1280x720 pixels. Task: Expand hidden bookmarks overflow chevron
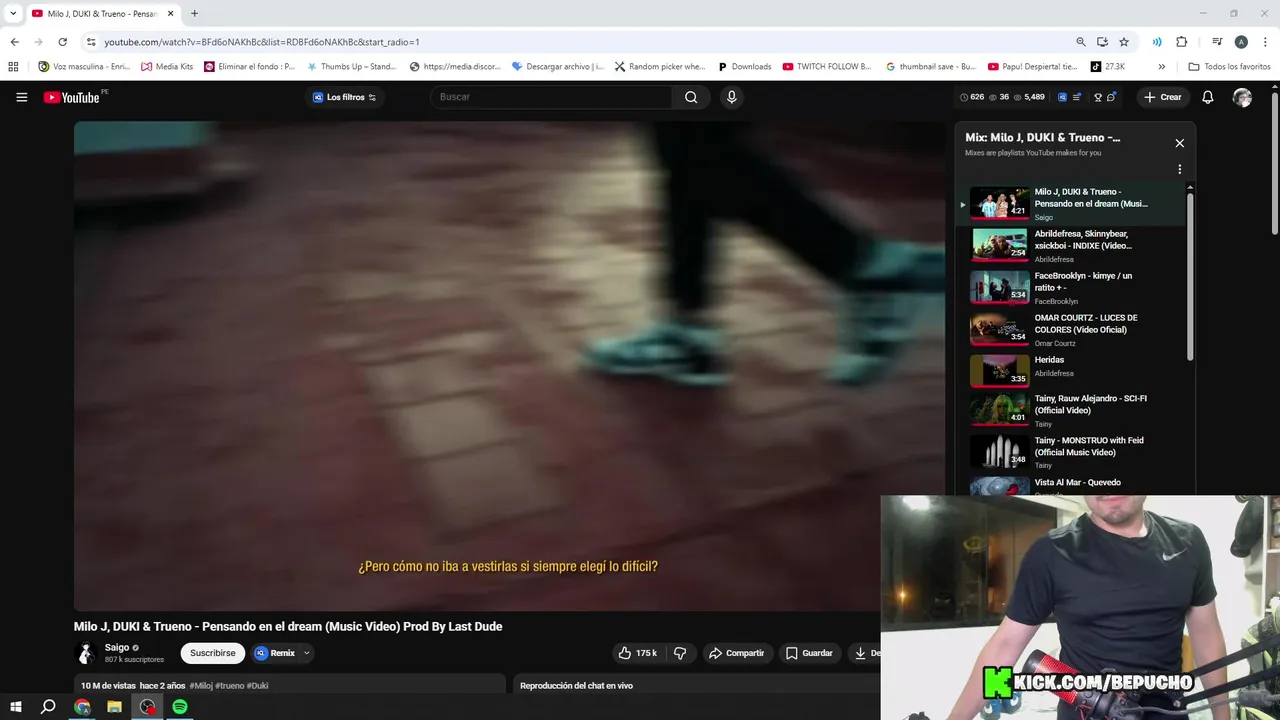(x=1161, y=67)
